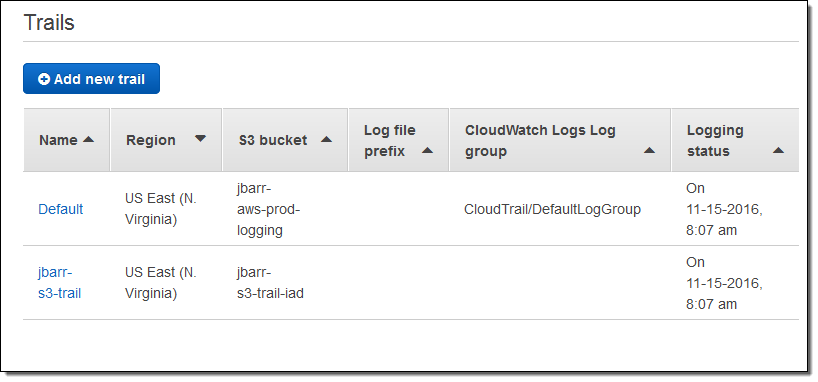Sort S3 bucket column via arrow icon
818x382 pixels.
pyautogui.click(x=327, y=139)
